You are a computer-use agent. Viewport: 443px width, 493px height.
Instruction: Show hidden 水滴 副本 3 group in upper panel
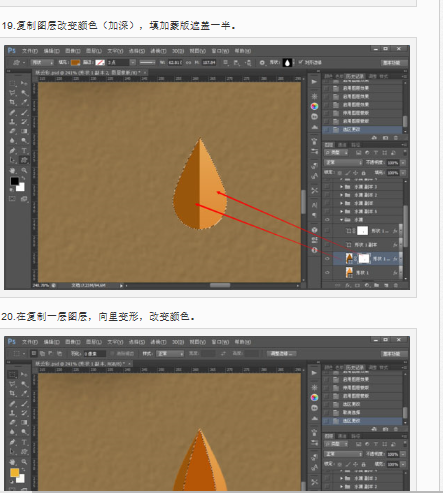[x=327, y=187]
